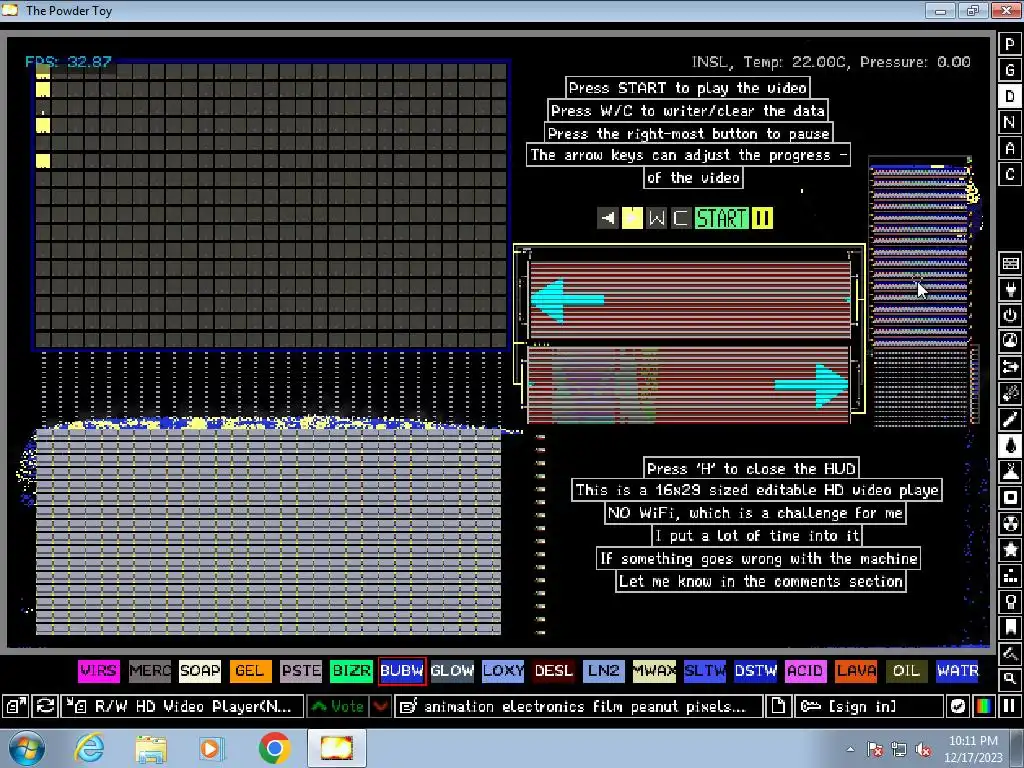Open the Tools menu (bulb icon)
The image size is (1024, 768).
point(1010,603)
